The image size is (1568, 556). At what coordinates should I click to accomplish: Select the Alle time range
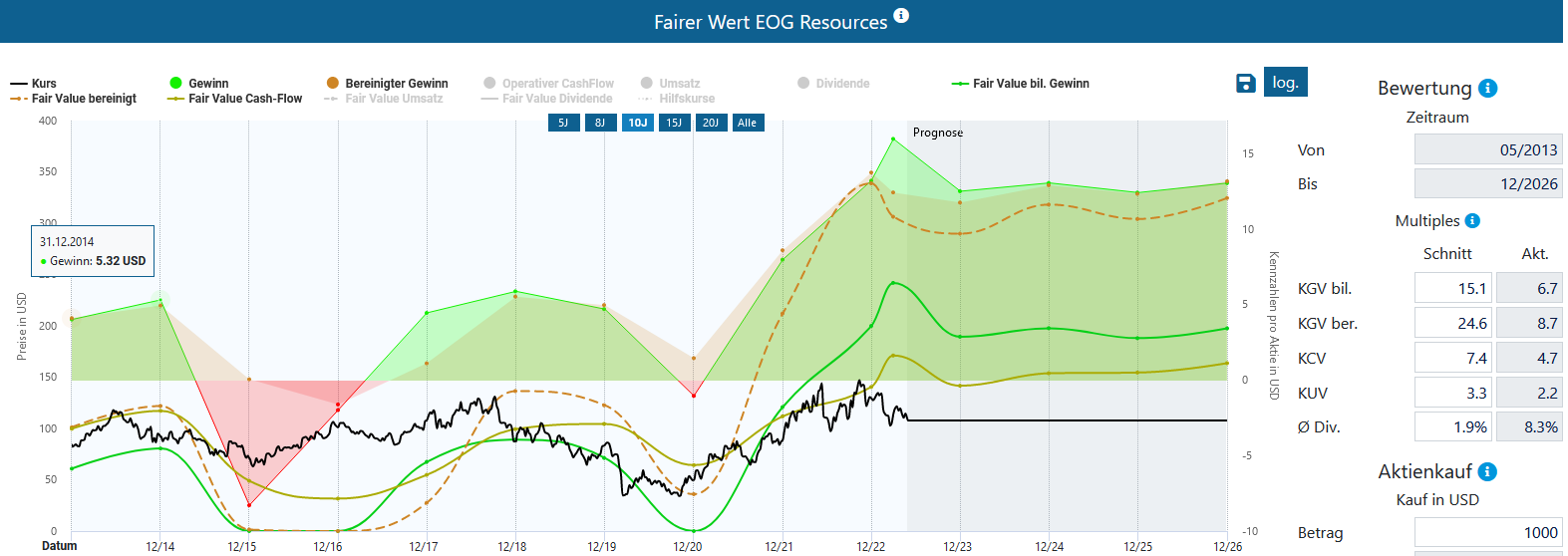click(748, 123)
